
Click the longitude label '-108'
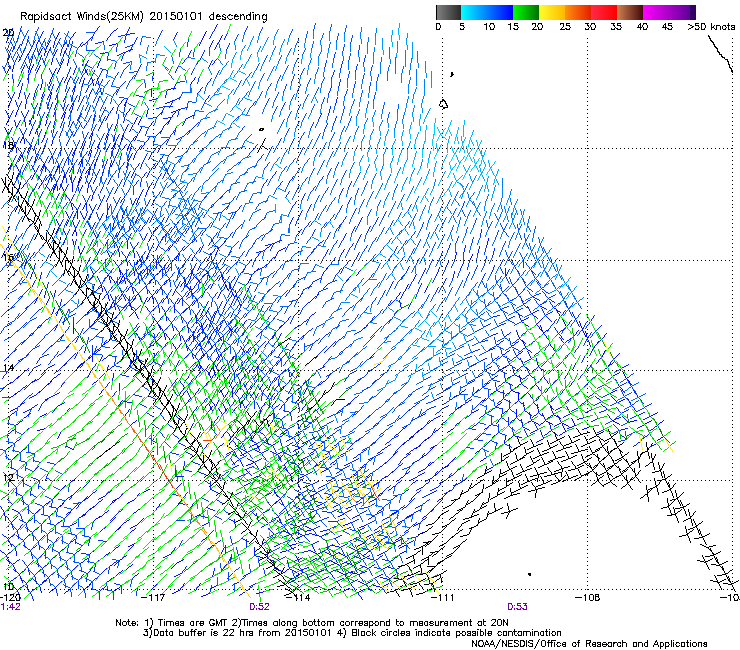[x=588, y=598]
